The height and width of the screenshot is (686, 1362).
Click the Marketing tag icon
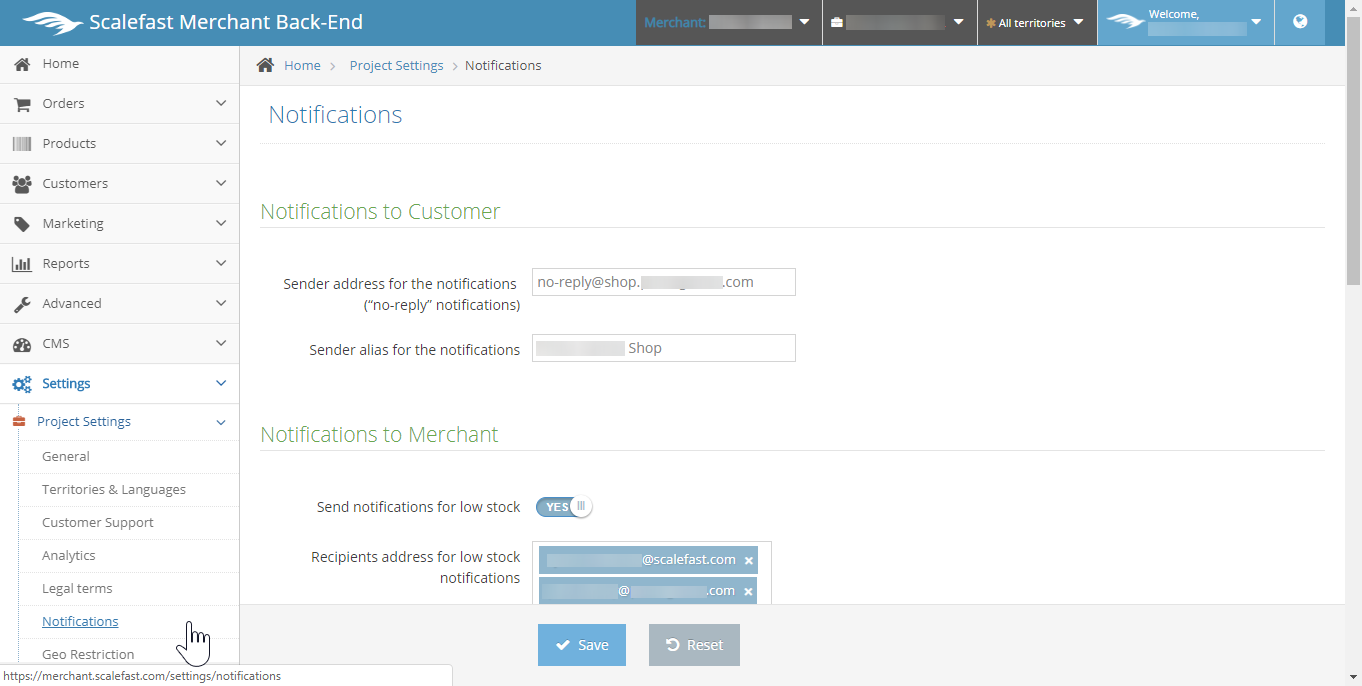21,224
